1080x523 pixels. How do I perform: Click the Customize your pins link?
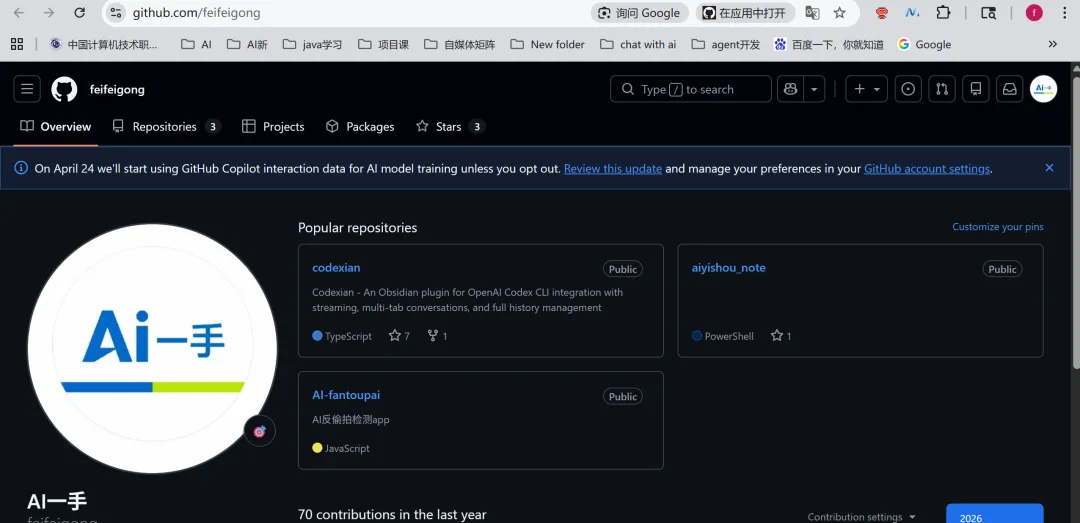point(997,227)
